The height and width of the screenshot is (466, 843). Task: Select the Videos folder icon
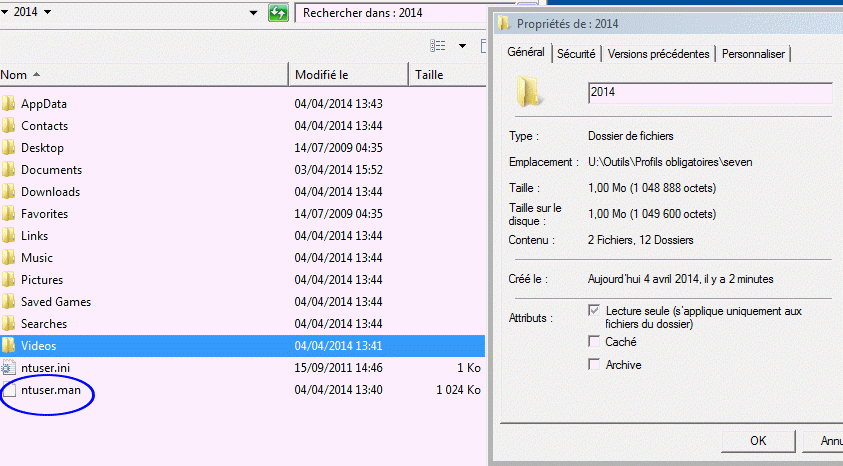click(8, 345)
